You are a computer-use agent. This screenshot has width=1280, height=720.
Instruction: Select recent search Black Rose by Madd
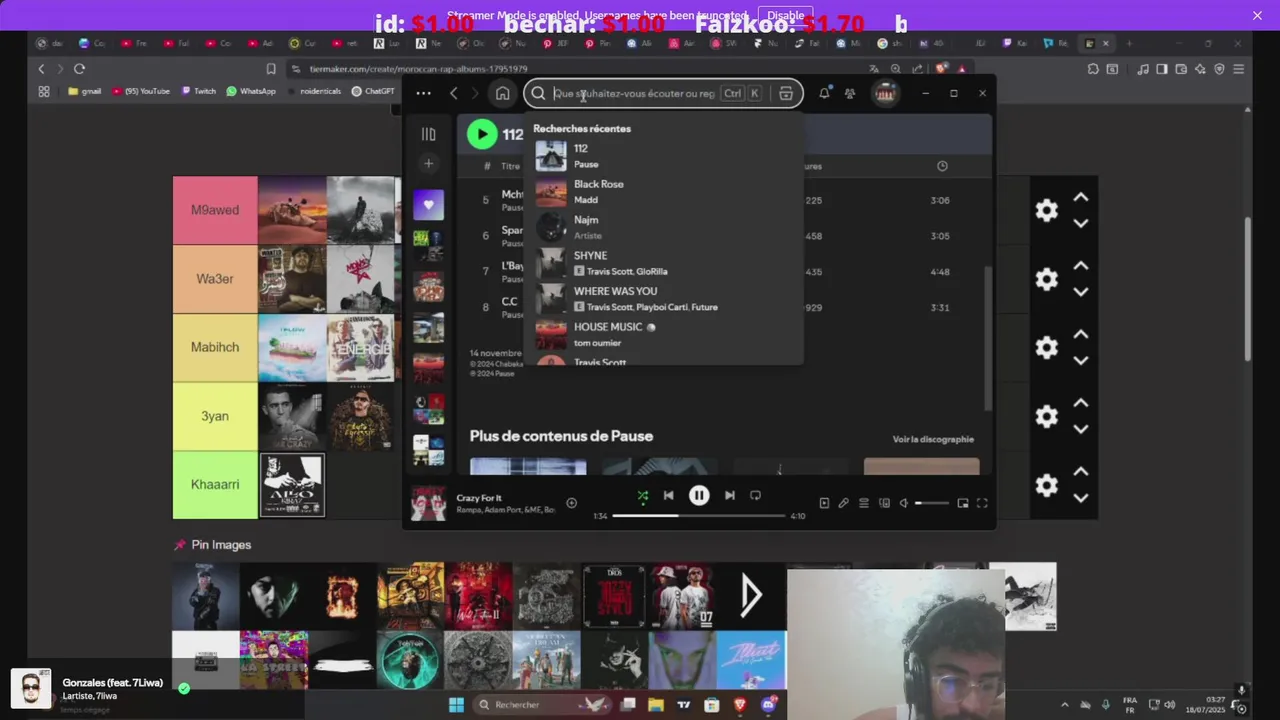coord(665,192)
